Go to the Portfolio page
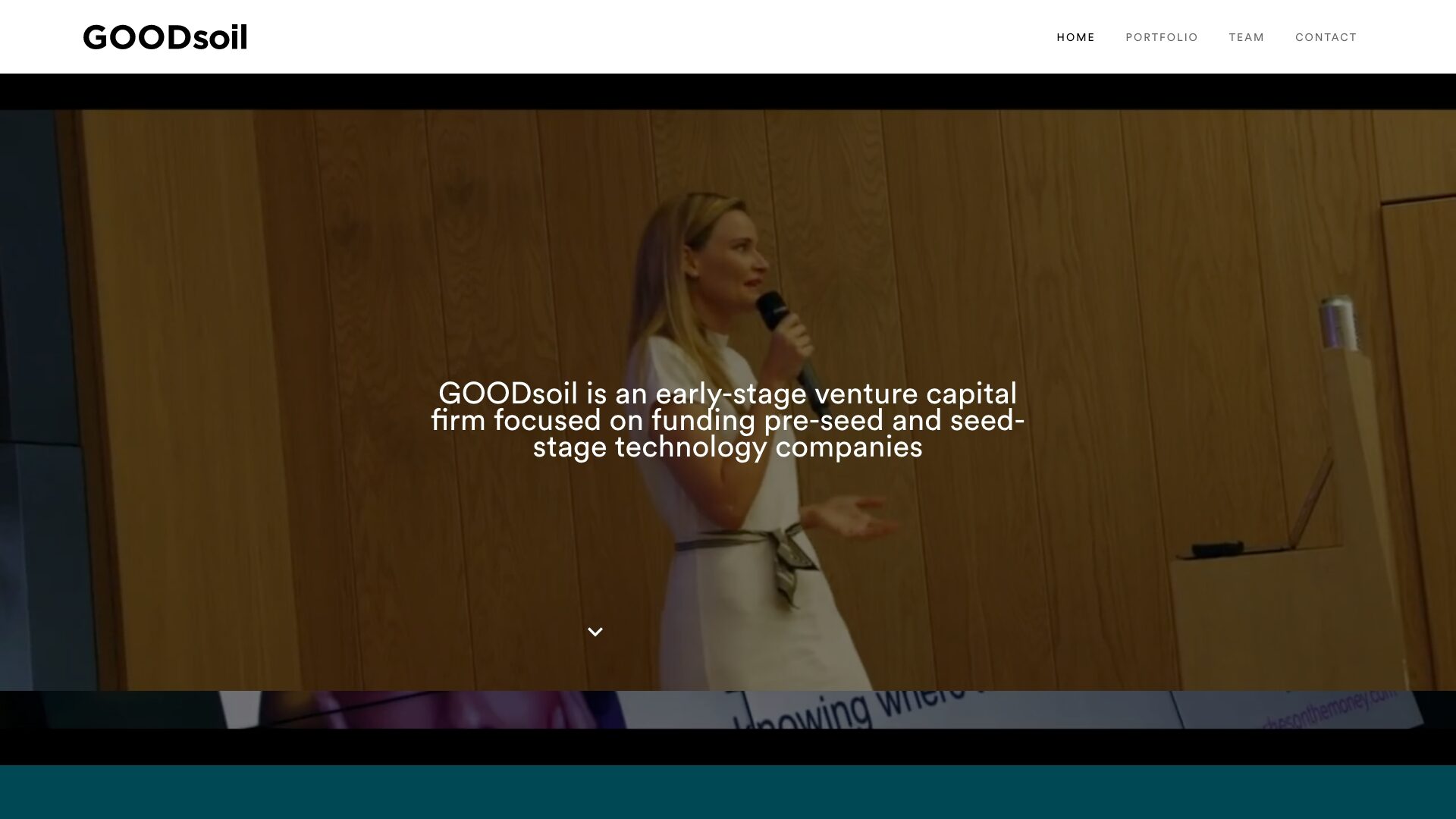 1162,37
